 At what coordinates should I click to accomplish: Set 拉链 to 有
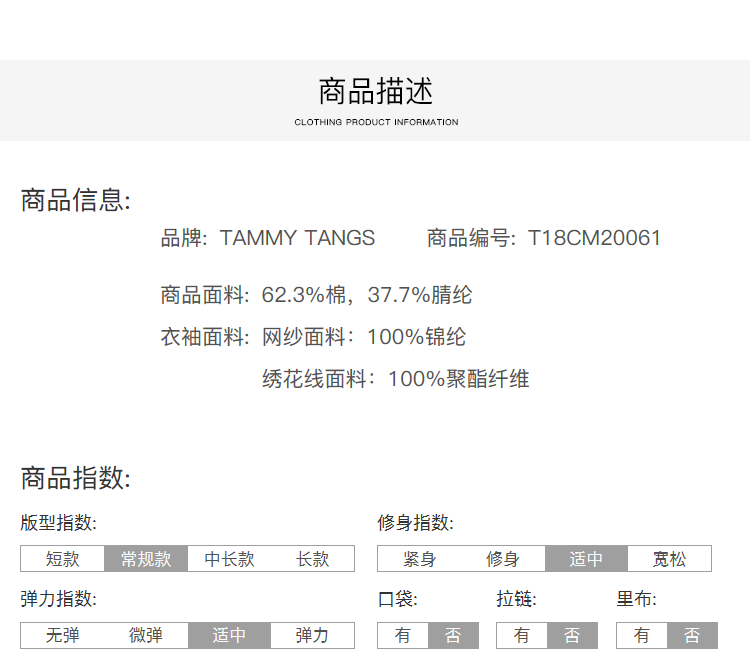tap(522, 635)
